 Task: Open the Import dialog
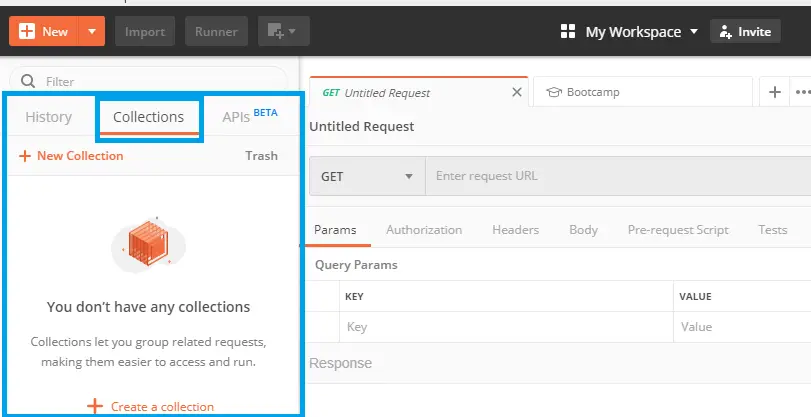[145, 31]
